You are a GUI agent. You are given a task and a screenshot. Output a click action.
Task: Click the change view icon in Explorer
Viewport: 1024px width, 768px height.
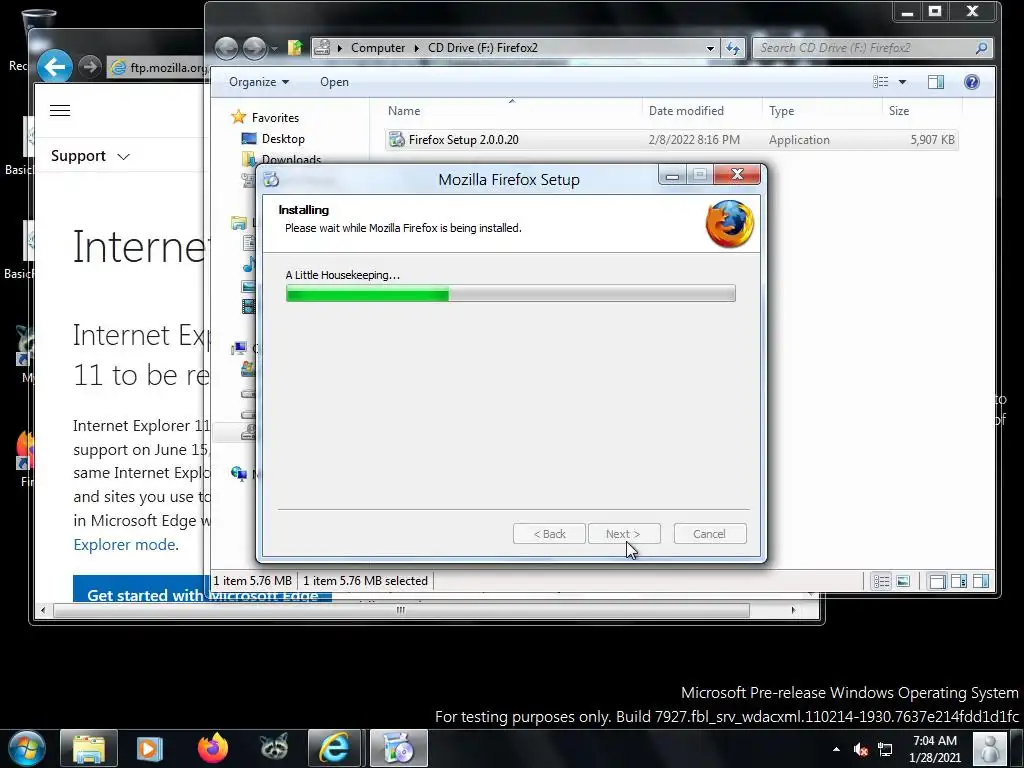[881, 82]
